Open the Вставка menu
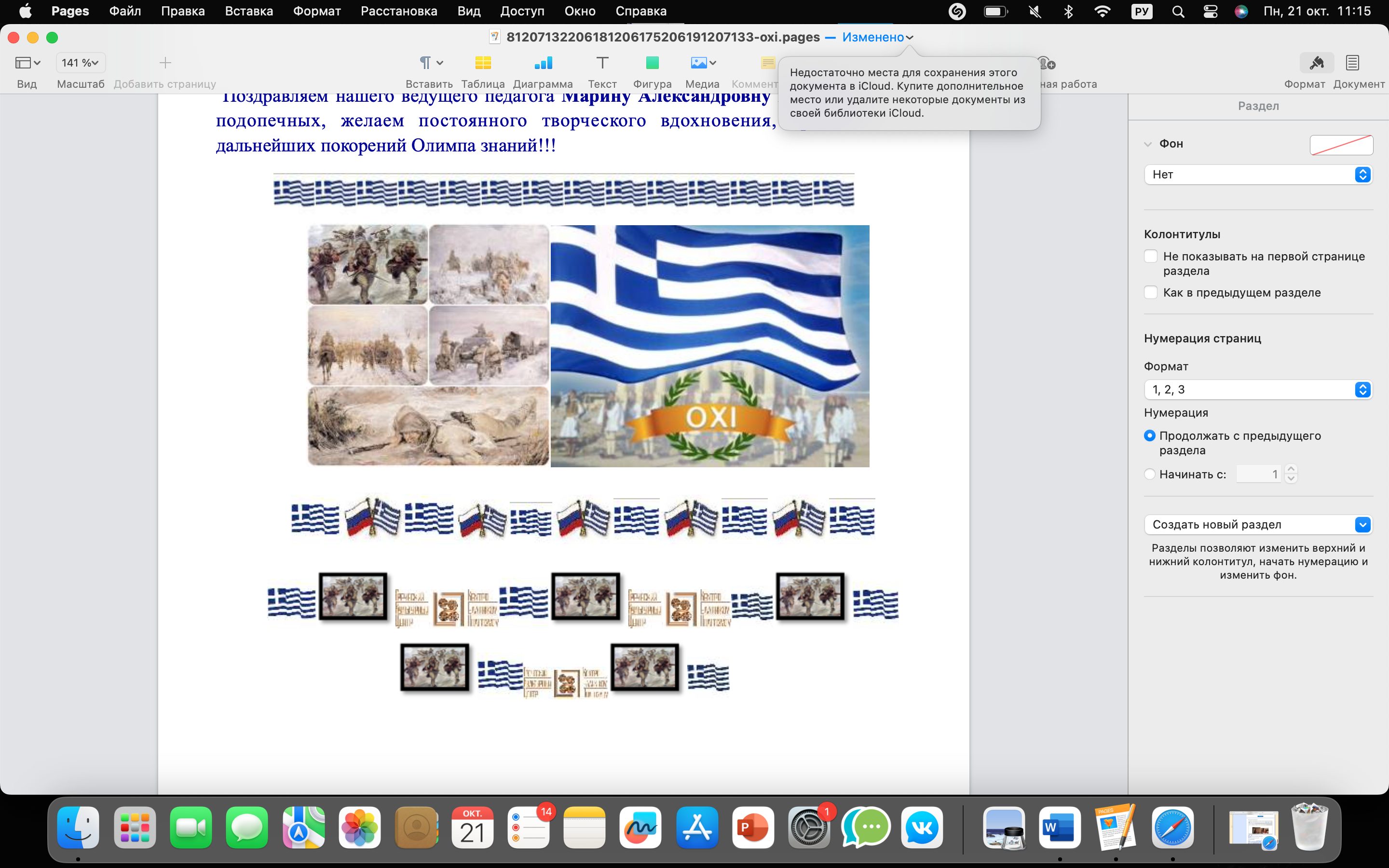The width and height of the screenshot is (1389, 868). (248, 12)
